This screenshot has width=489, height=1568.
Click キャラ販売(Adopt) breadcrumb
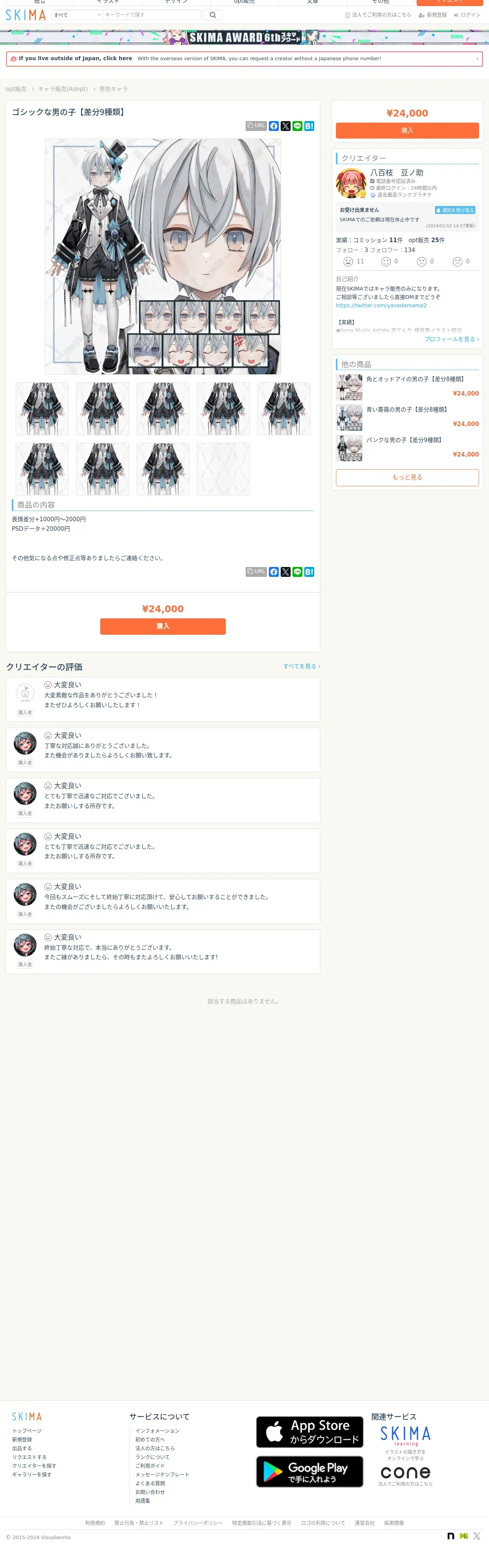coord(63,89)
